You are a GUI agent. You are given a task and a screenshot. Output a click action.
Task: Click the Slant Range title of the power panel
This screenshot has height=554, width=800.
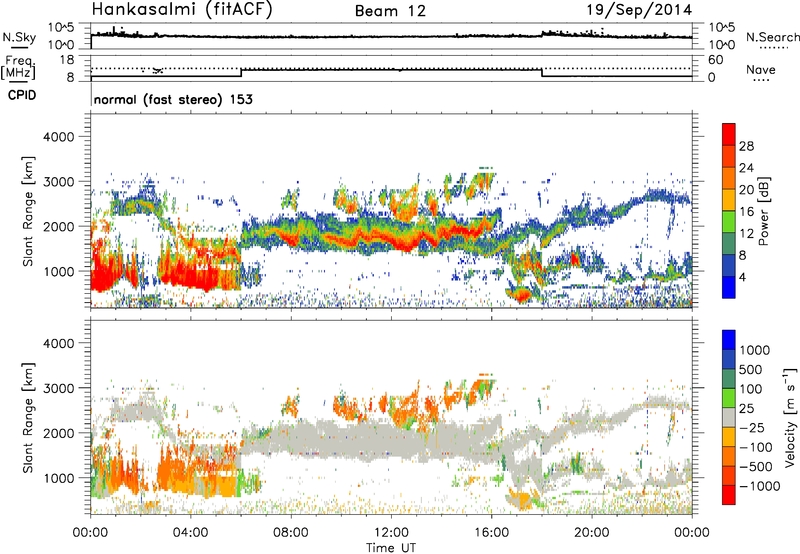coord(28,211)
